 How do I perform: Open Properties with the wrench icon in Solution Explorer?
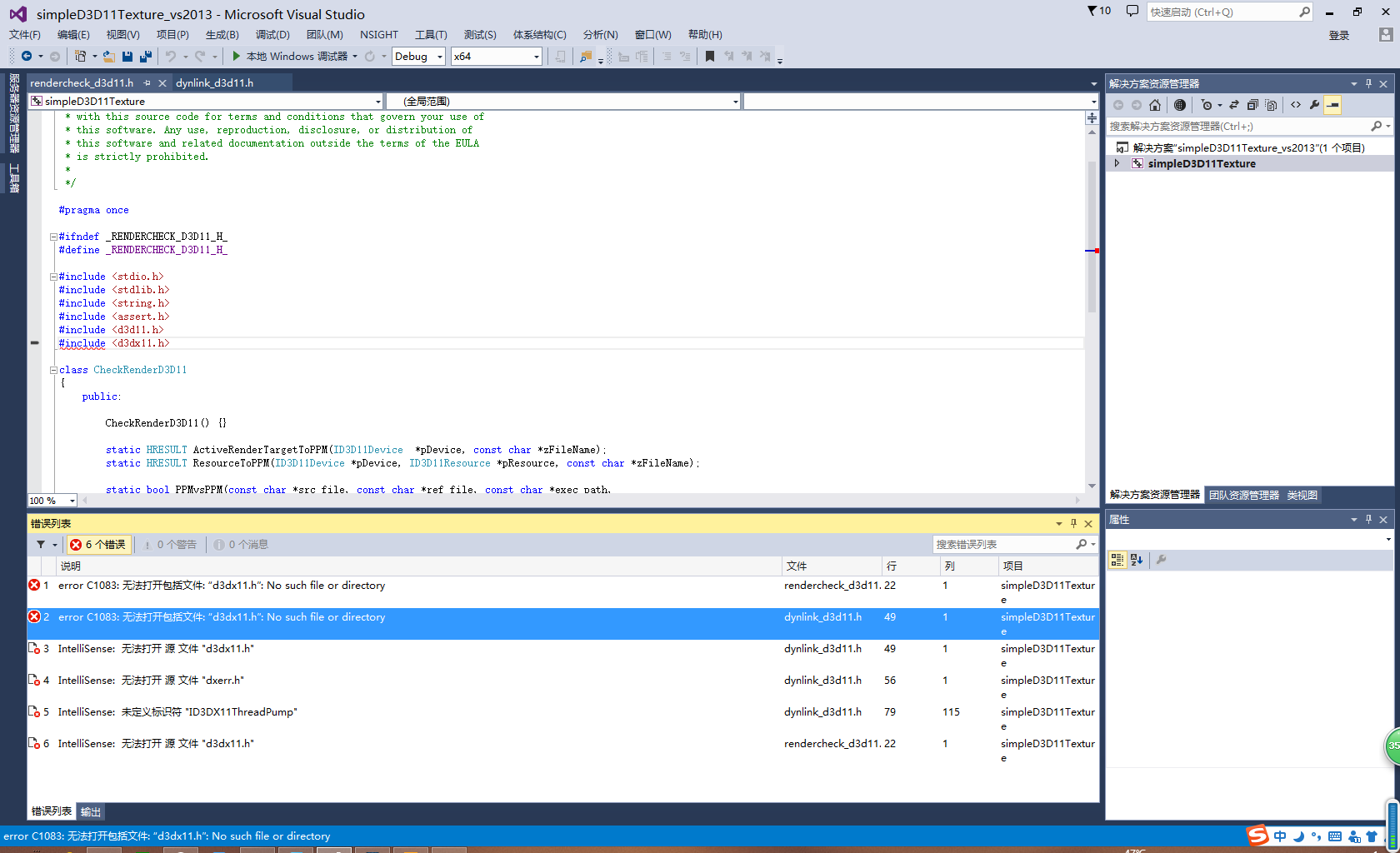click(1315, 105)
